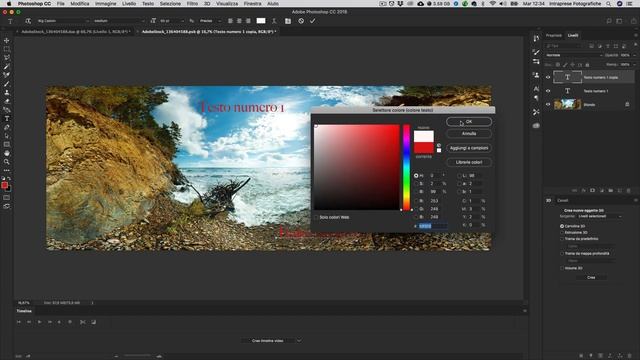Click inside the red saturation color field
The image size is (640, 360).
(x=357, y=167)
